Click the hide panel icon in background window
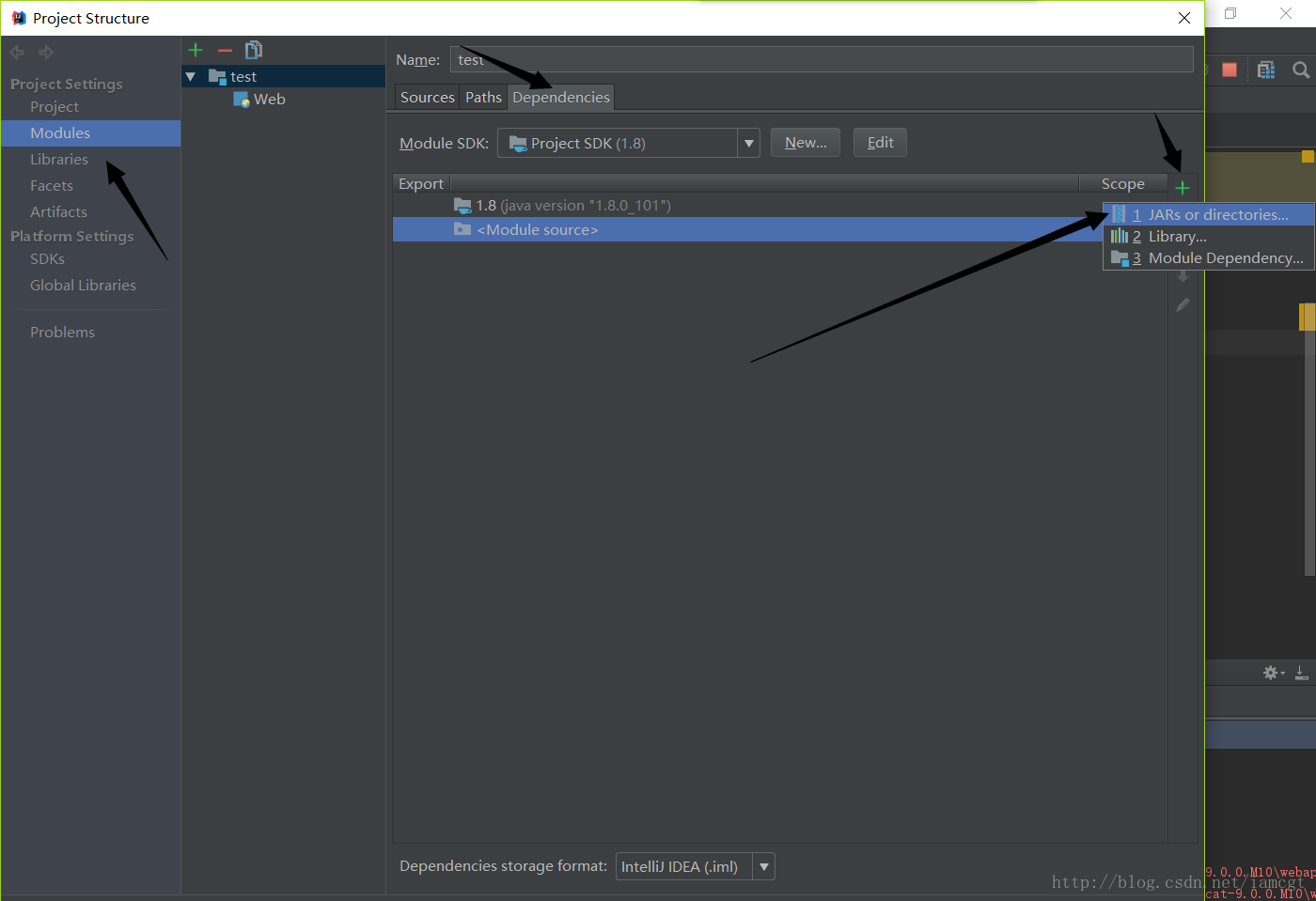This screenshot has width=1316, height=901. pos(1301,673)
